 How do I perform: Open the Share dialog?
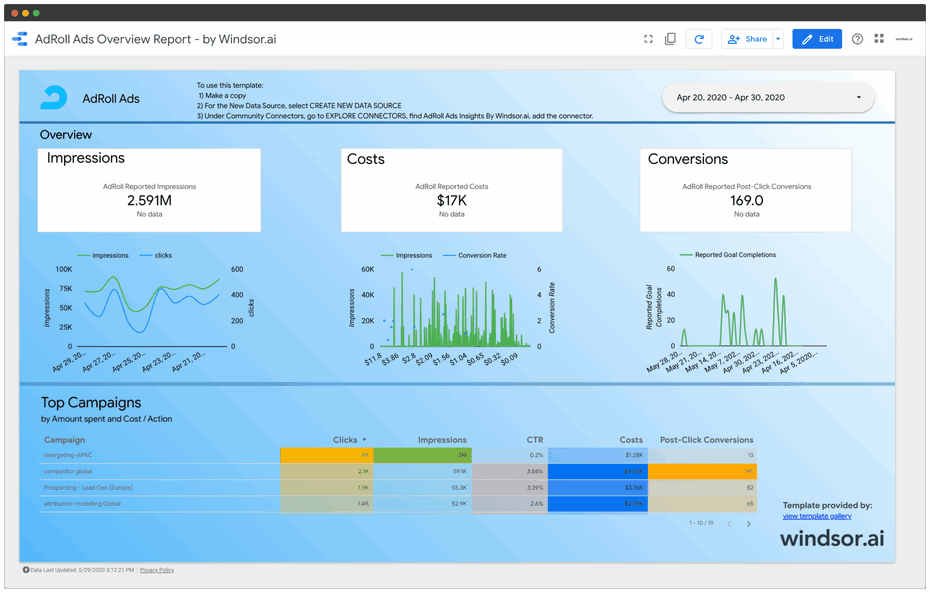click(x=747, y=39)
